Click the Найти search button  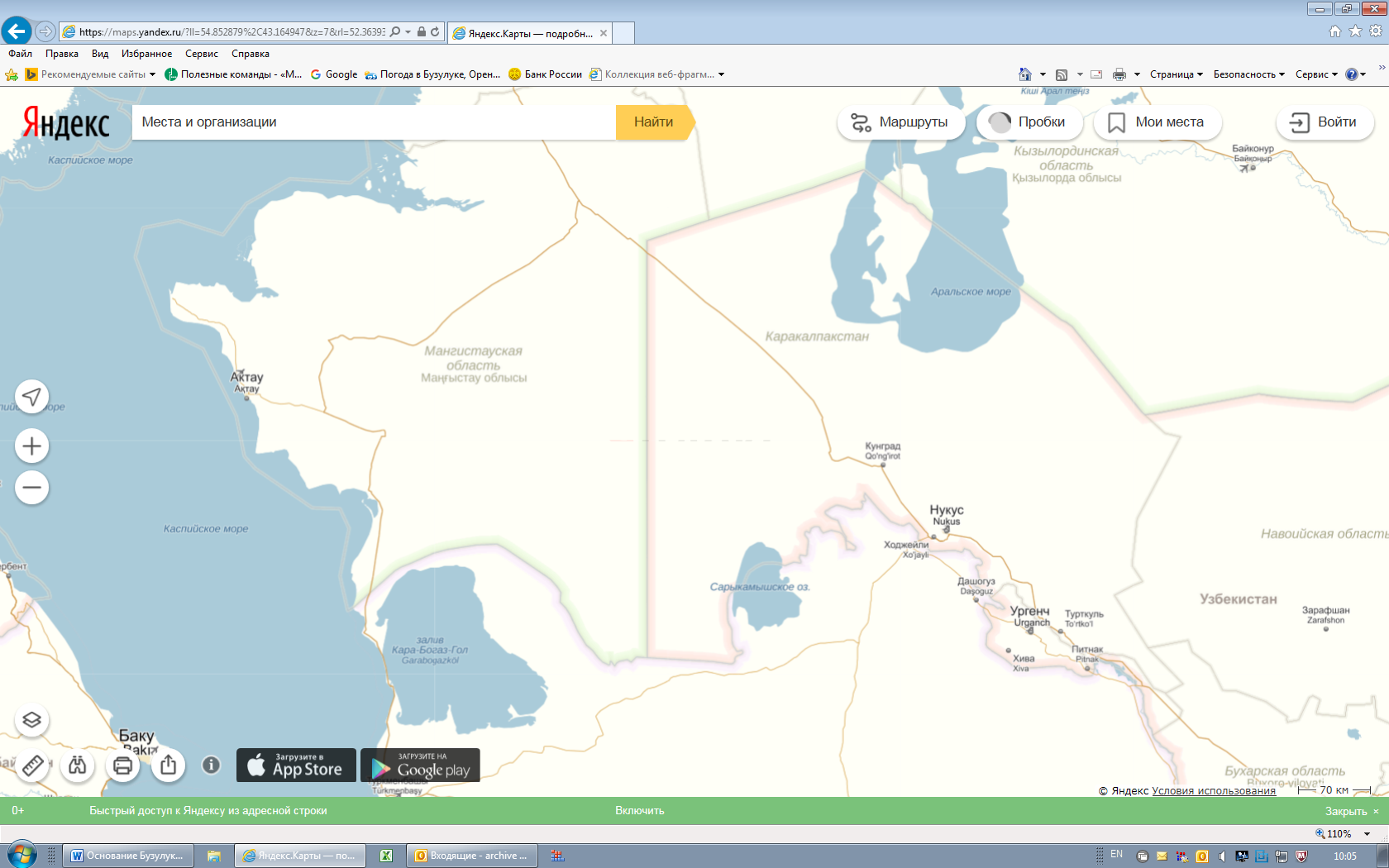(x=655, y=122)
